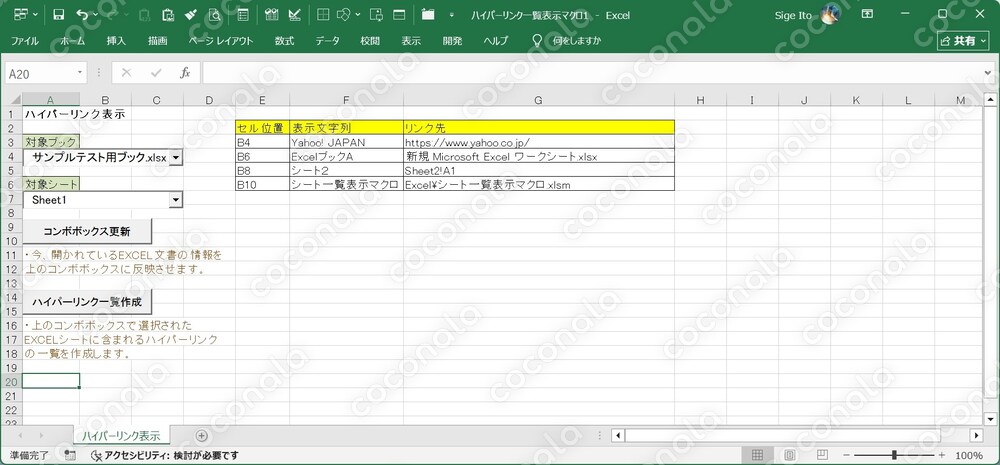Open the Name Box dropdown arrow
The width and height of the screenshot is (1000, 465).
point(80,73)
